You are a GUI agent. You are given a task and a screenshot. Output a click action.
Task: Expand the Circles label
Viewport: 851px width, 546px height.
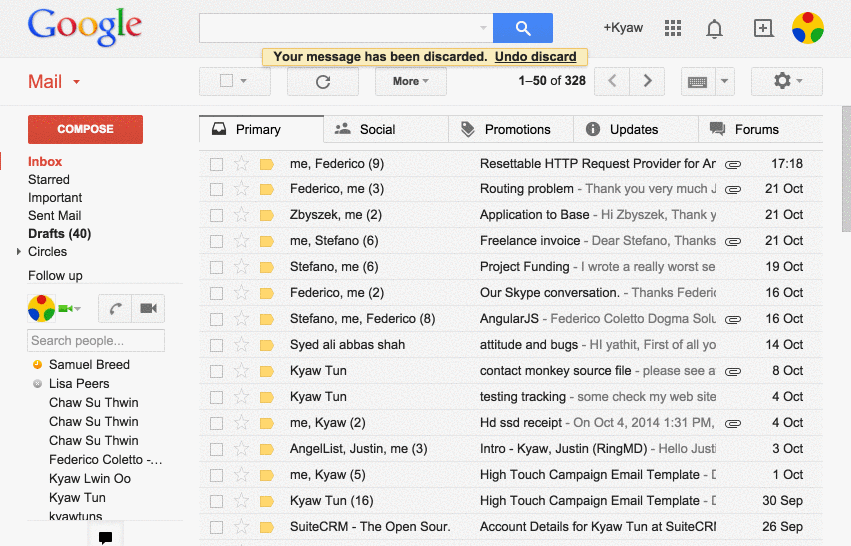click(x=19, y=251)
